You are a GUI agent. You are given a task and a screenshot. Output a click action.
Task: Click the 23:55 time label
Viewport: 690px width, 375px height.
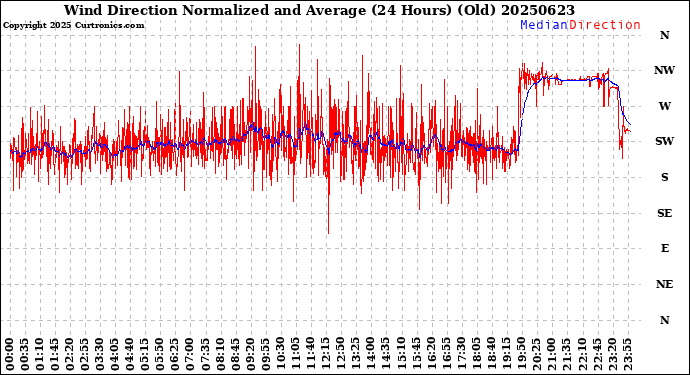(627, 354)
